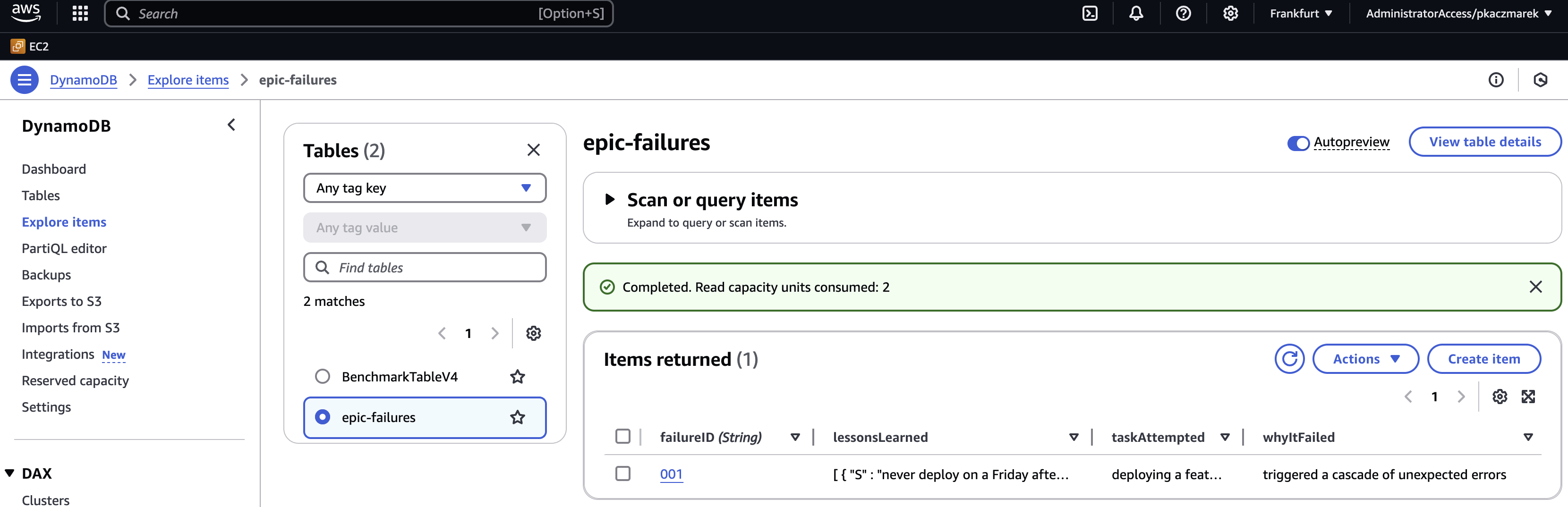Check the select-all items checkbox in header
1568x507 pixels.
(622, 436)
